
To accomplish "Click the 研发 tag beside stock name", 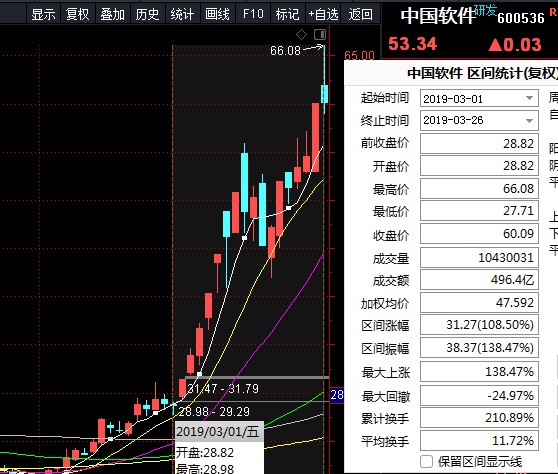I will point(485,10).
